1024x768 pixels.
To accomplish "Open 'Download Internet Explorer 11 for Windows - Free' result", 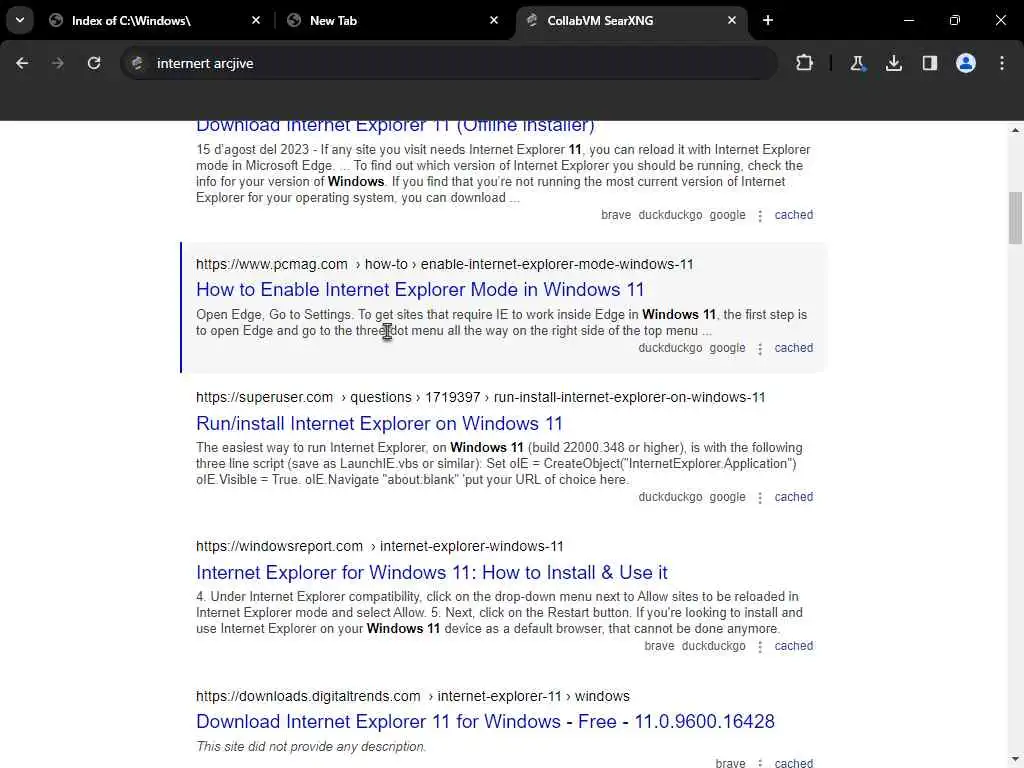I will (x=485, y=721).
